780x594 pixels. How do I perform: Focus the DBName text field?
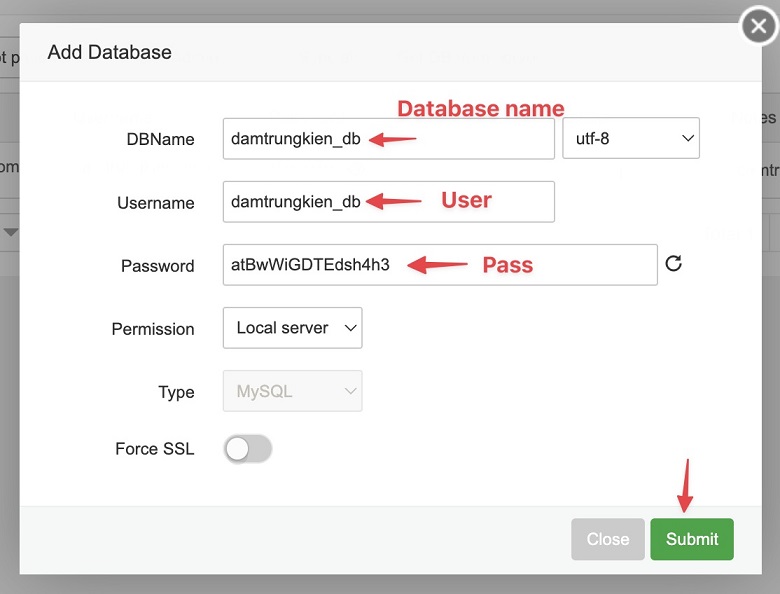point(388,139)
